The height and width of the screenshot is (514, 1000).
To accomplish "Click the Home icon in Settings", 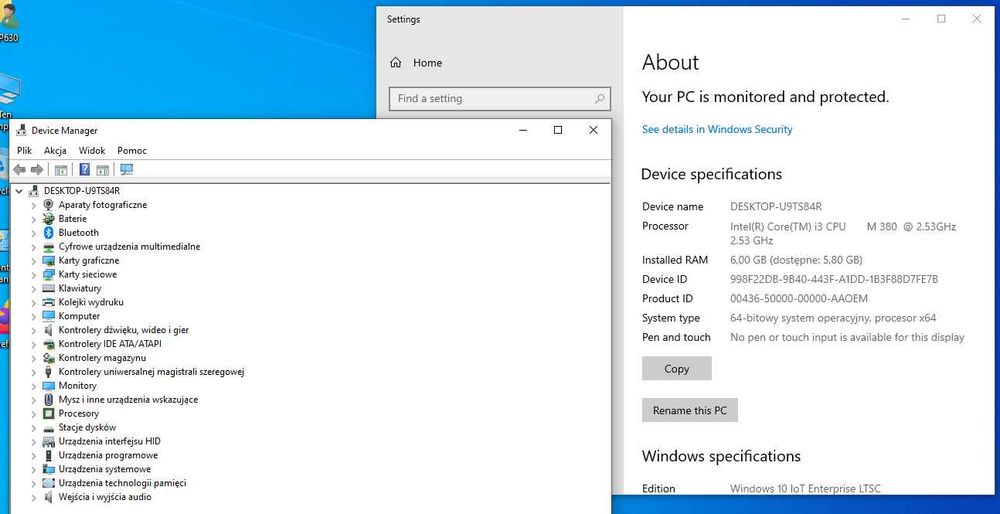I will (x=395, y=62).
